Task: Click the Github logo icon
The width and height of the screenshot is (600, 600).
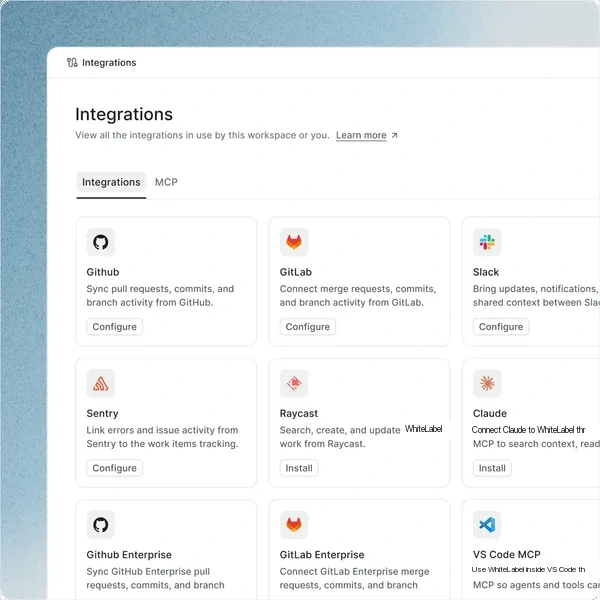Action: point(101,242)
